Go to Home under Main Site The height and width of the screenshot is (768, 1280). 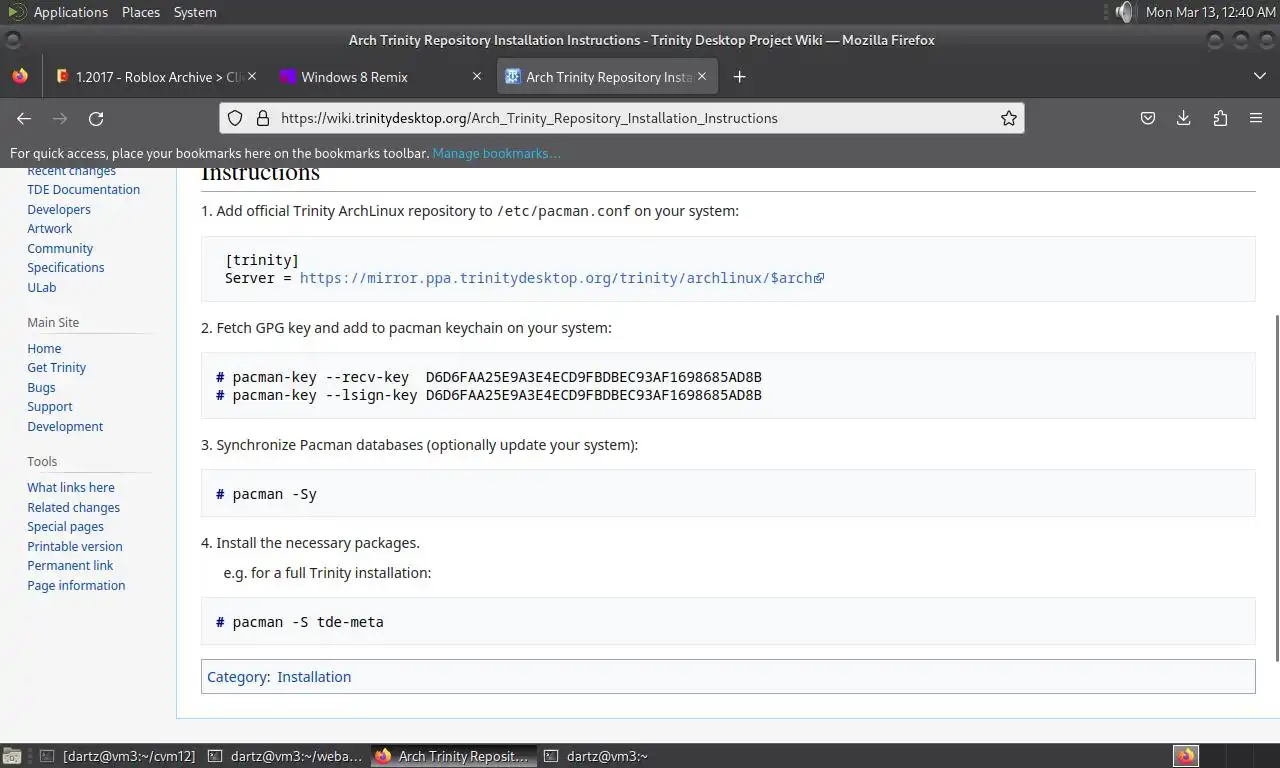click(x=44, y=349)
